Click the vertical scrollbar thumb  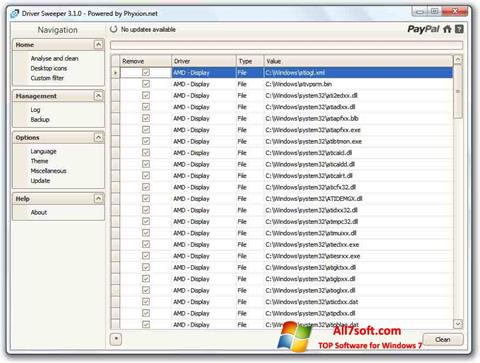pyautogui.click(x=458, y=91)
